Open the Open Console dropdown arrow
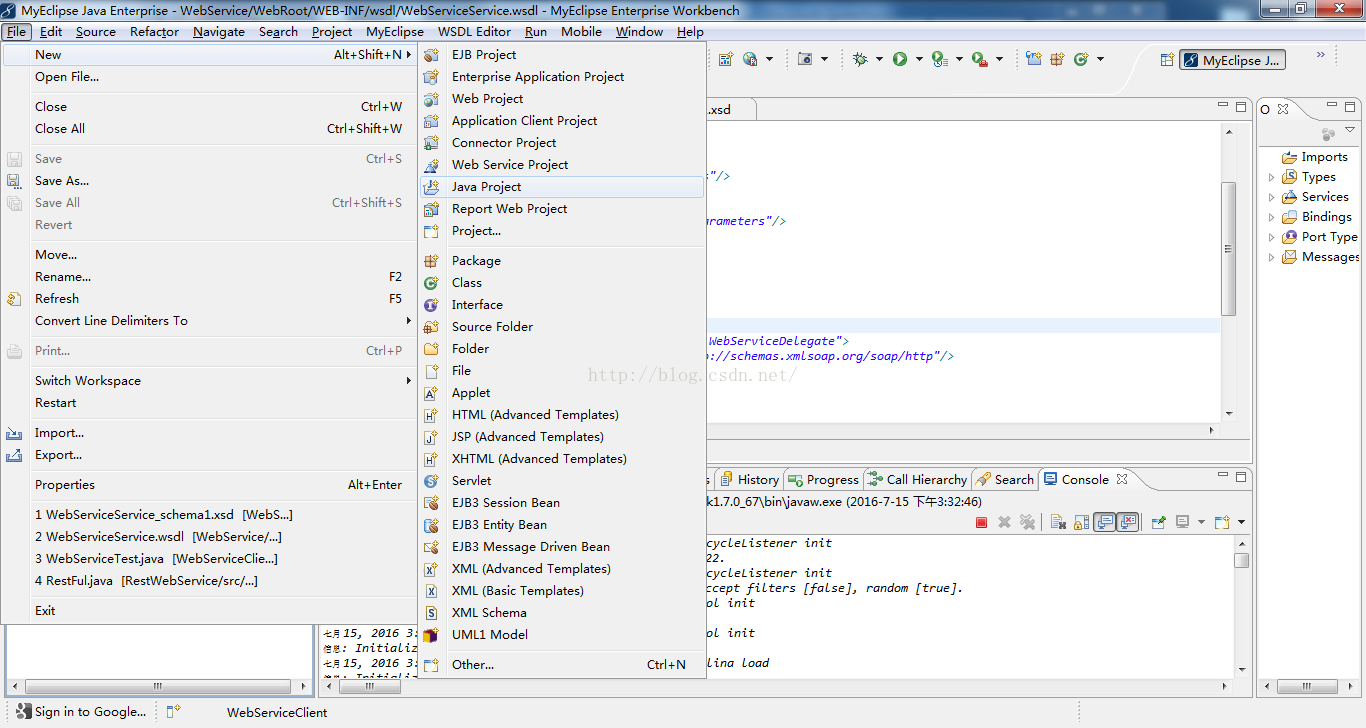 (1242, 522)
